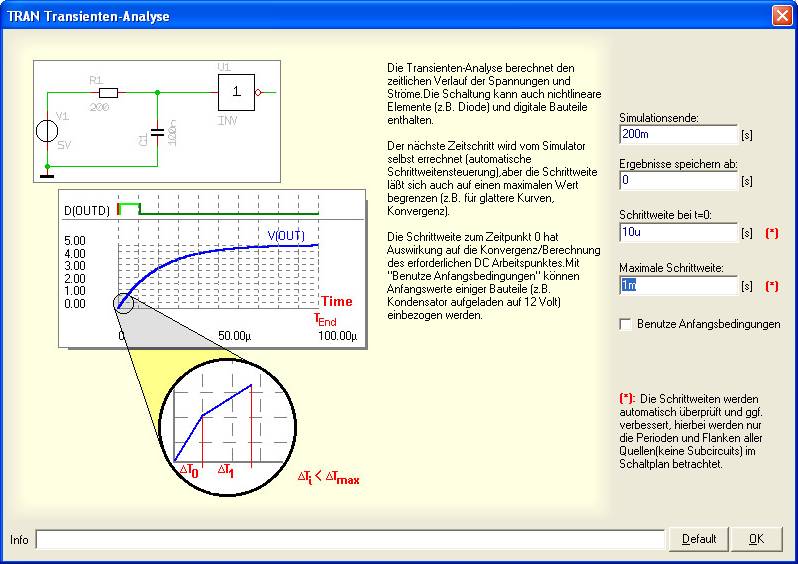The height and width of the screenshot is (564, 798).
Task: Click the inverter U1 symbol in schematic
Action: (236, 92)
